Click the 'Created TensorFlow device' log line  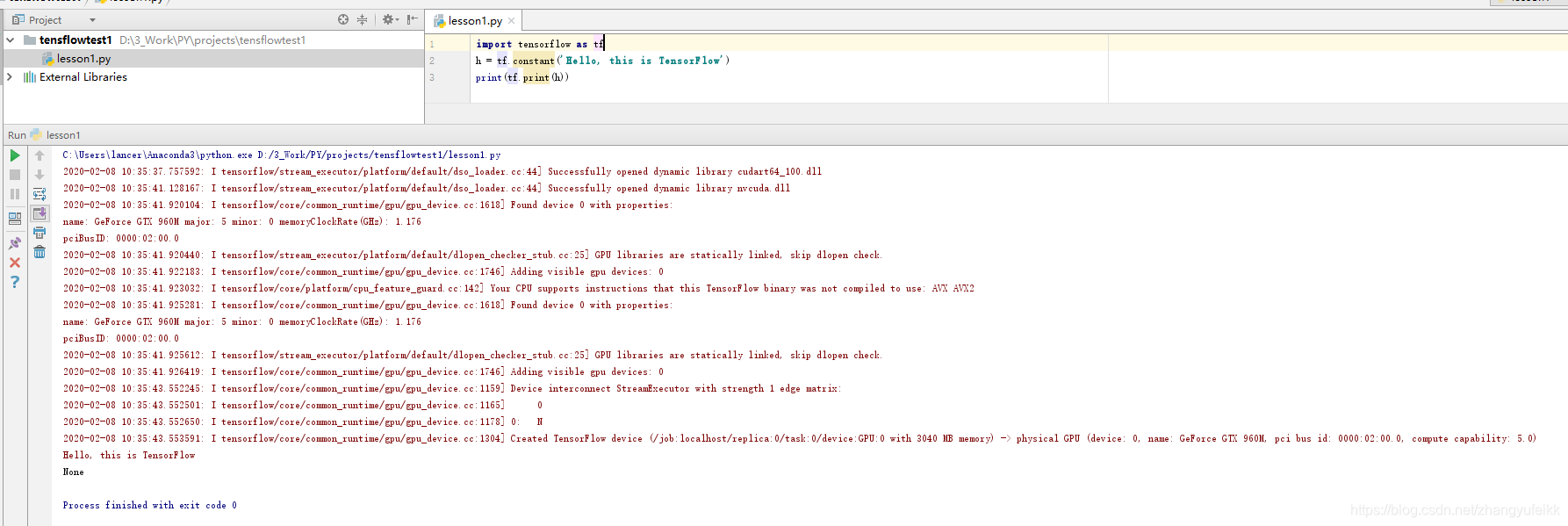(x=800, y=438)
